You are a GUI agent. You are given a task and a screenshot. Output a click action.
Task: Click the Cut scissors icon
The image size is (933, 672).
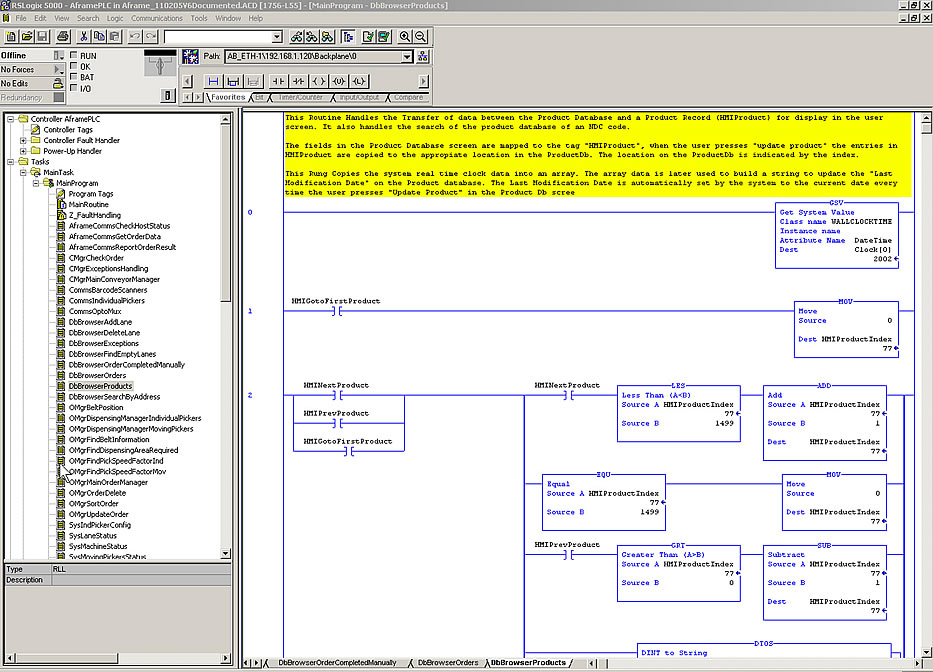click(84, 37)
